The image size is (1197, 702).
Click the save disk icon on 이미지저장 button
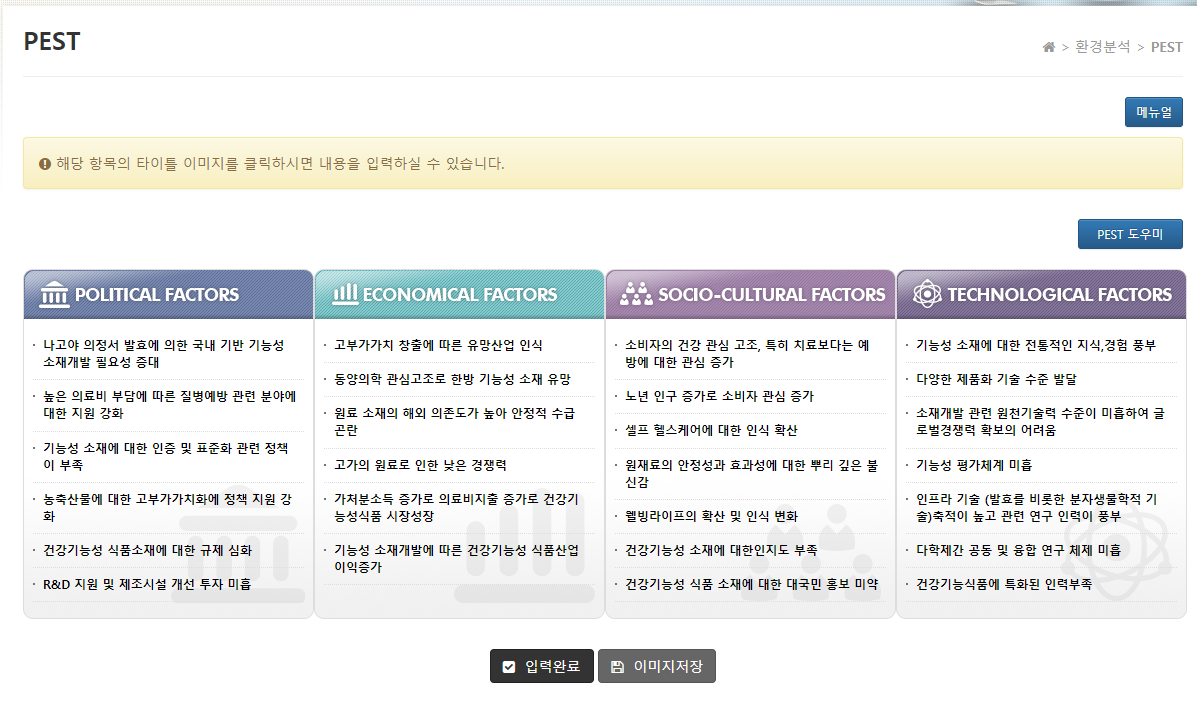point(618,665)
